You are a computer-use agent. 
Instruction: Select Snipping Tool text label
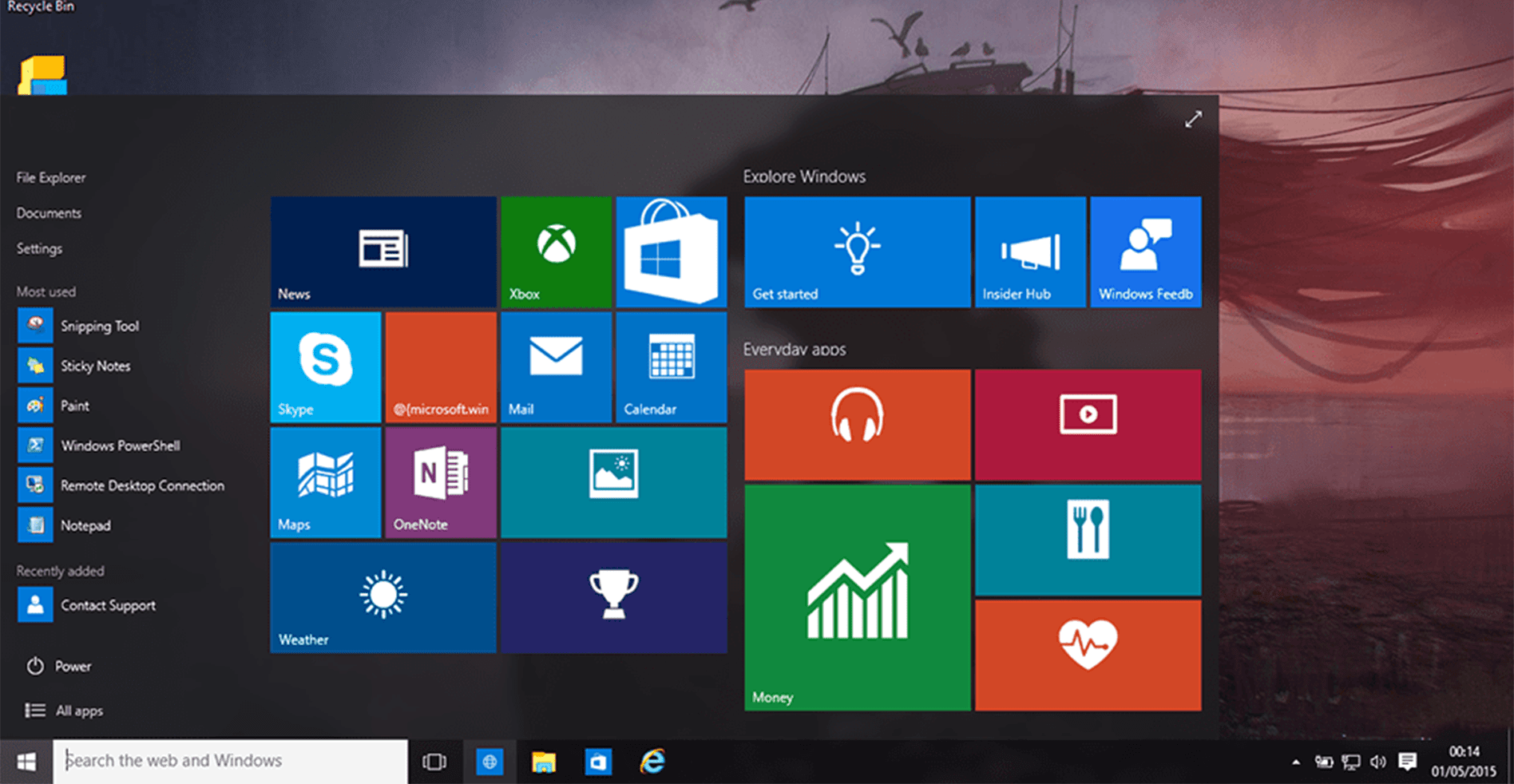point(100,326)
